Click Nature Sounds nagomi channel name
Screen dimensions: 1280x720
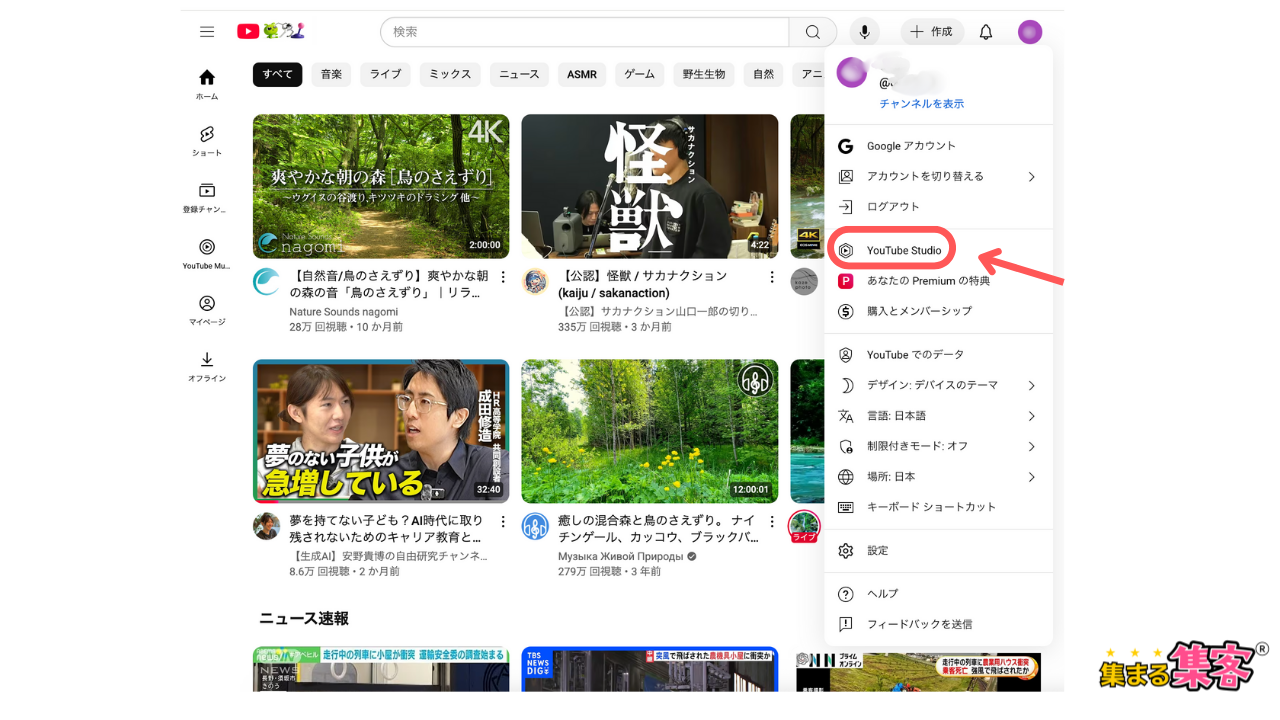[x=344, y=312]
